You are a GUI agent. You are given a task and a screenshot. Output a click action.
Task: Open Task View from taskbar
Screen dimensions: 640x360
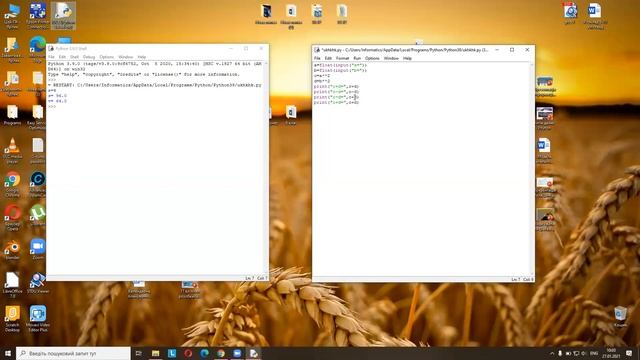pyautogui.click(x=139, y=353)
